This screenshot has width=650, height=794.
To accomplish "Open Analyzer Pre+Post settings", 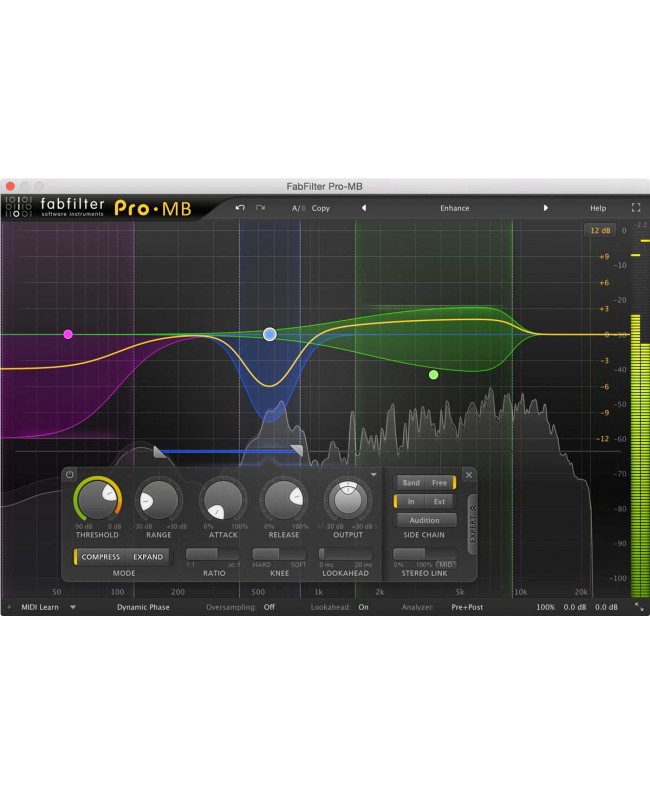I will [x=467, y=607].
